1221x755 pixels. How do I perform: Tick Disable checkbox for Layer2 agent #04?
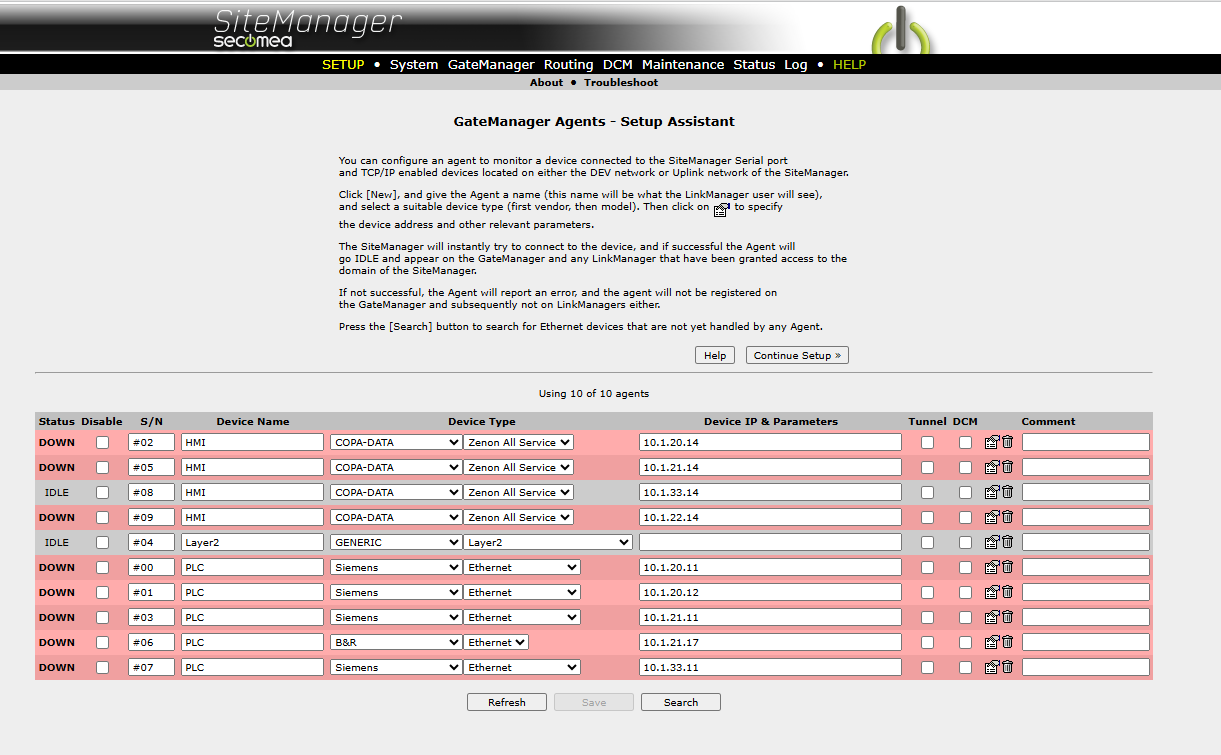[x=102, y=542]
